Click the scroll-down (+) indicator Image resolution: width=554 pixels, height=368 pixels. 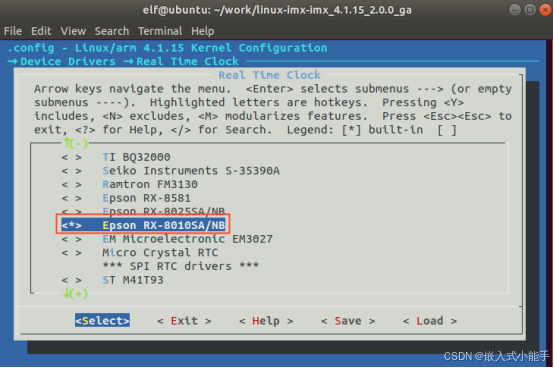[76, 293]
